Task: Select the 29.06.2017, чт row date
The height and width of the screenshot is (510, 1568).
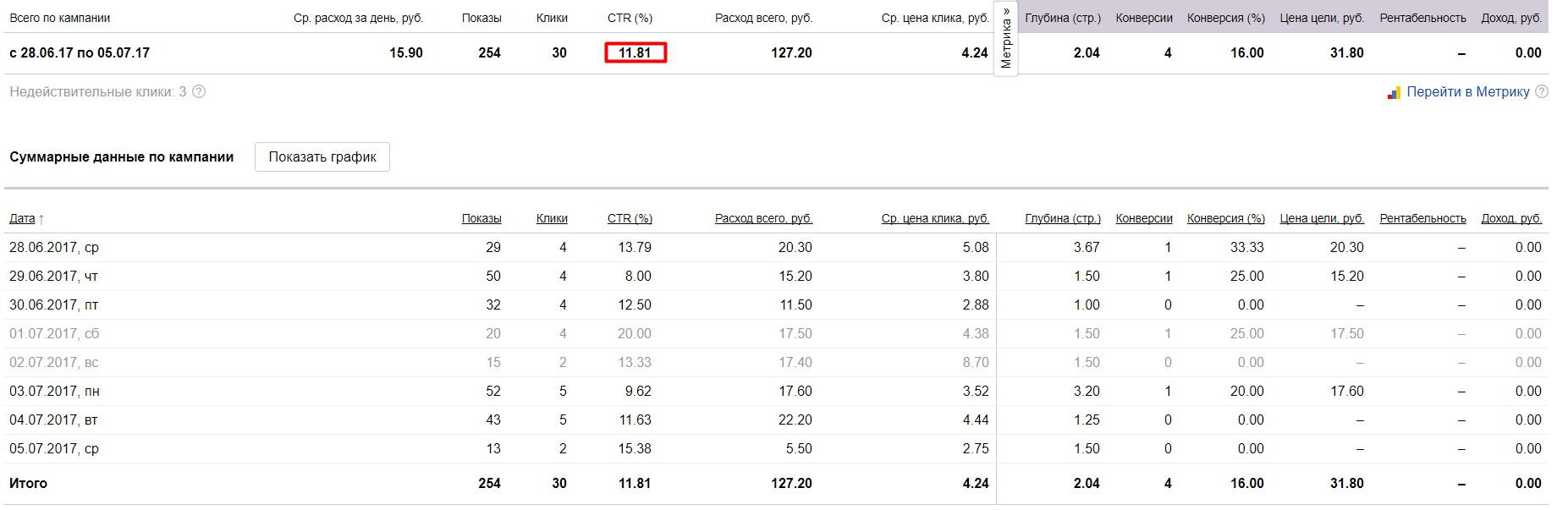Action: click(x=54, y=276)
